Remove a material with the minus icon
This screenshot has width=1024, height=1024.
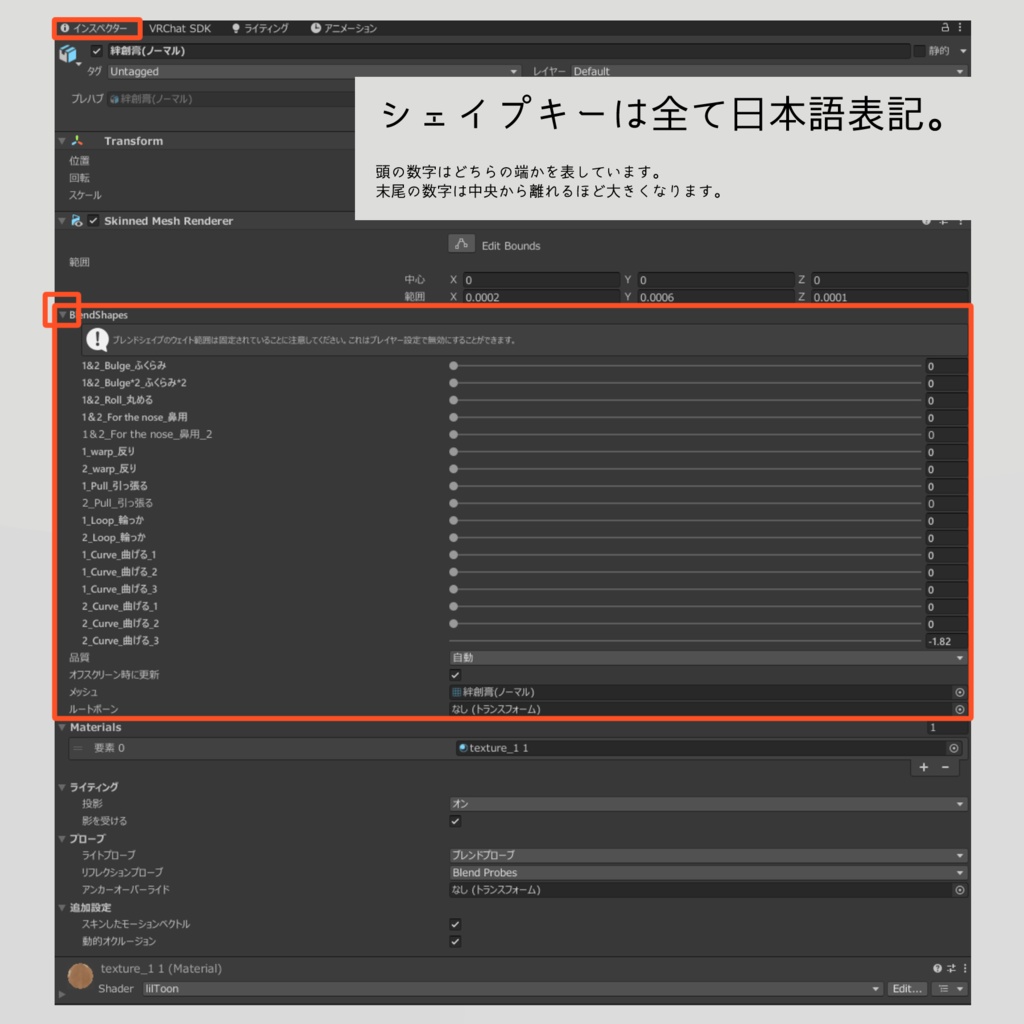[x=945, y=767]
